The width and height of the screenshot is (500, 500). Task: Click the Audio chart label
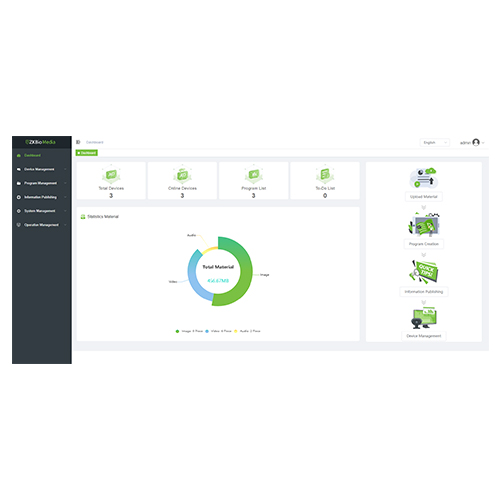tap(192, 235)
